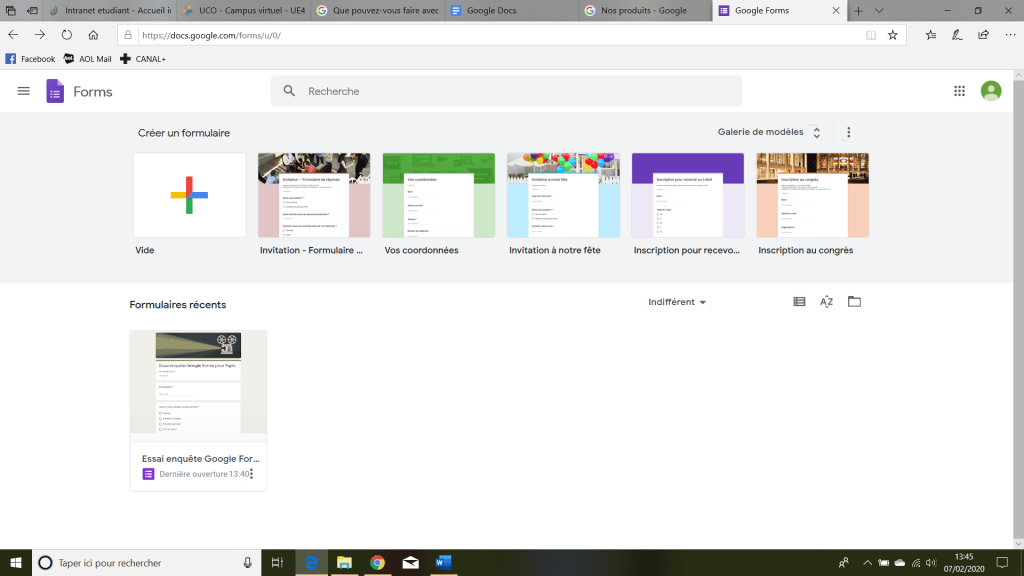Click the Forms logo icon
This screenshot has height=576, width=1024.
click(x=55, y=92)
